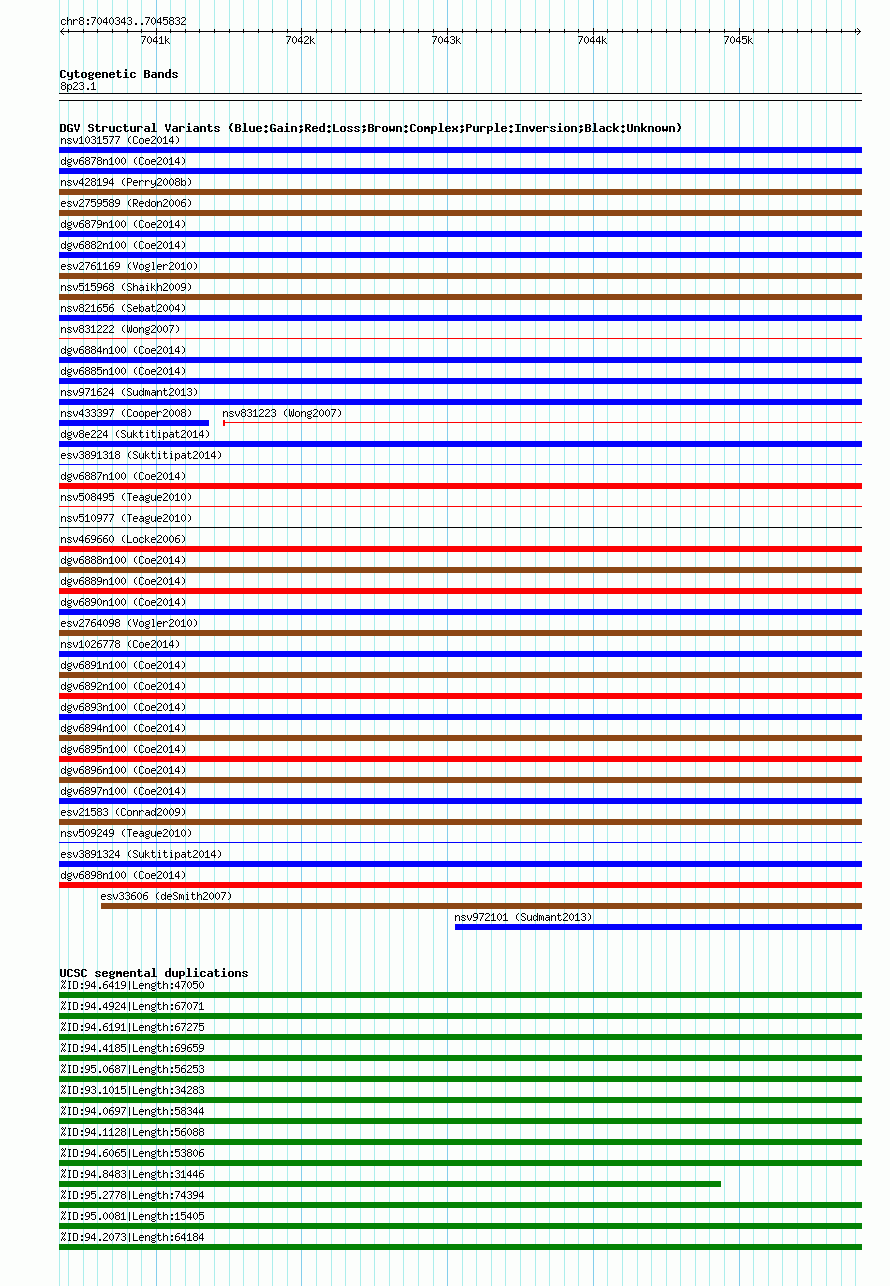
Task: Click the chr8:7040343..7045832 region label
Action: click(123, 21)
